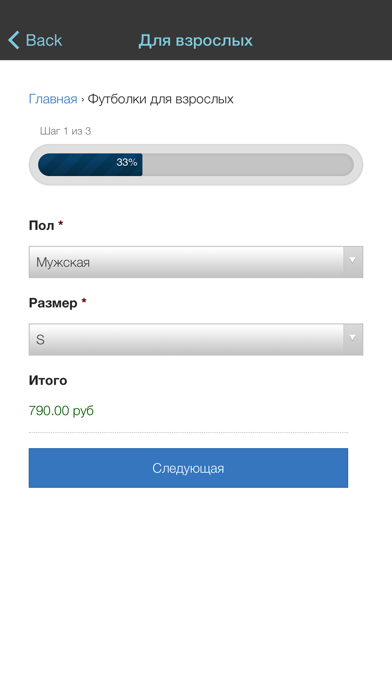
Task: Tap the Back chevron arrow icon
Action: pyautogui.click(x=13, y=40)
